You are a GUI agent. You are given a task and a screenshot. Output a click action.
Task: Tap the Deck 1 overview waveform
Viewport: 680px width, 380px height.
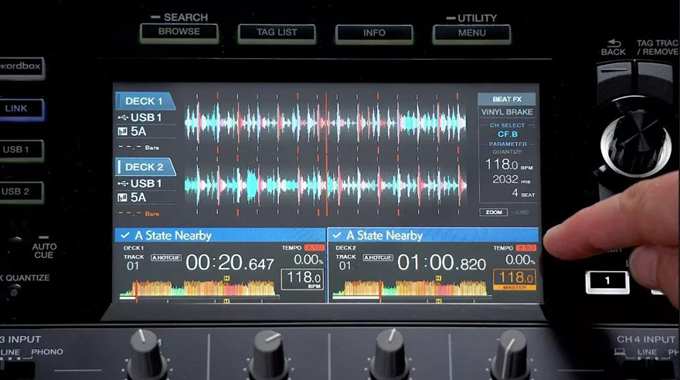198,288
